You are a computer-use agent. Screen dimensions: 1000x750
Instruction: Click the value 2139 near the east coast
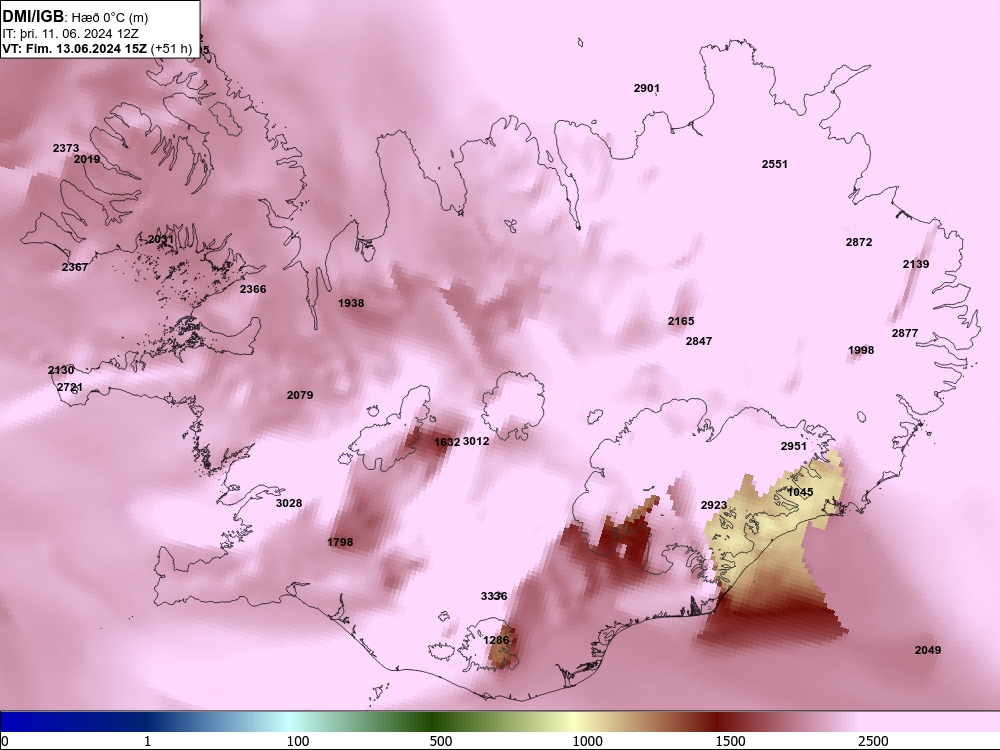(x=915, y=263)
